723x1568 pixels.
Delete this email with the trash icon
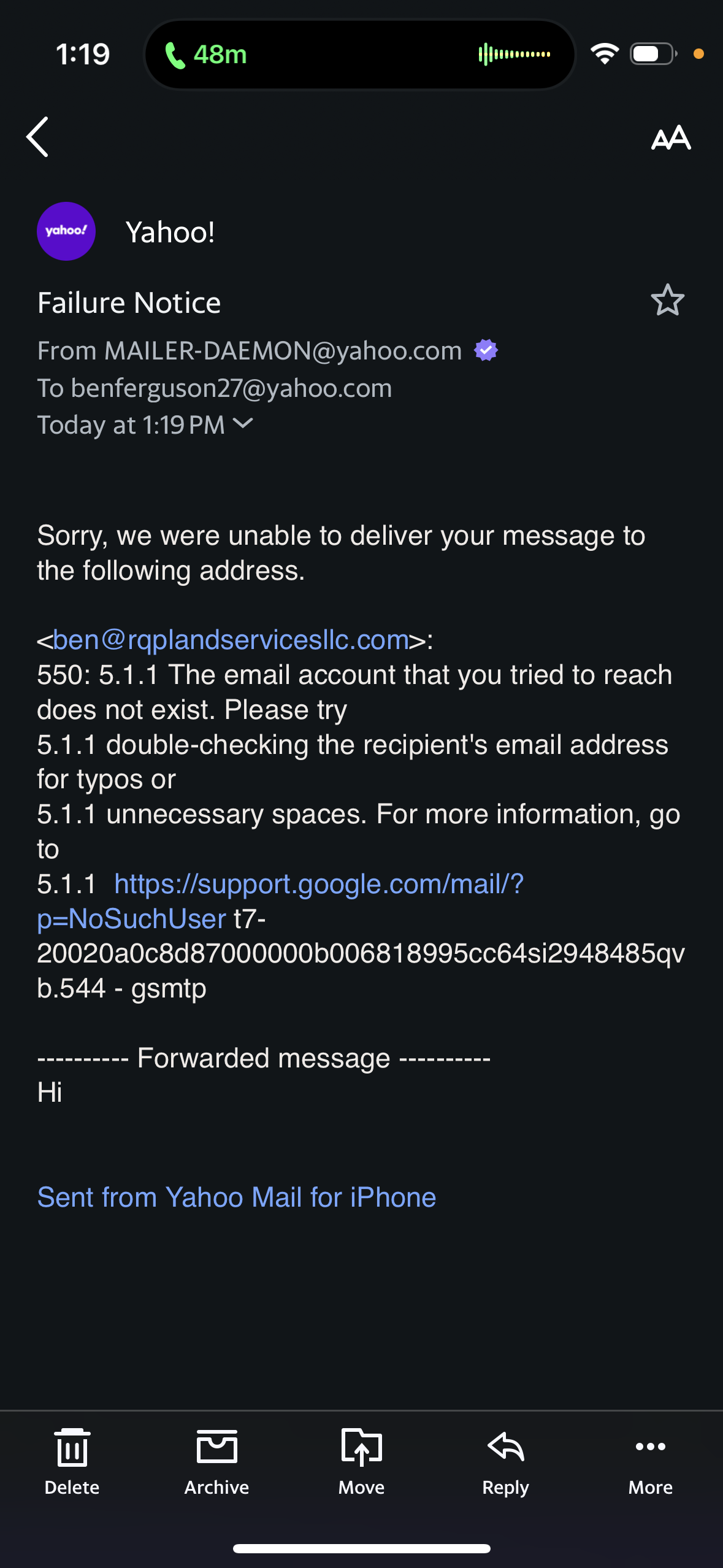(72, 1462)
